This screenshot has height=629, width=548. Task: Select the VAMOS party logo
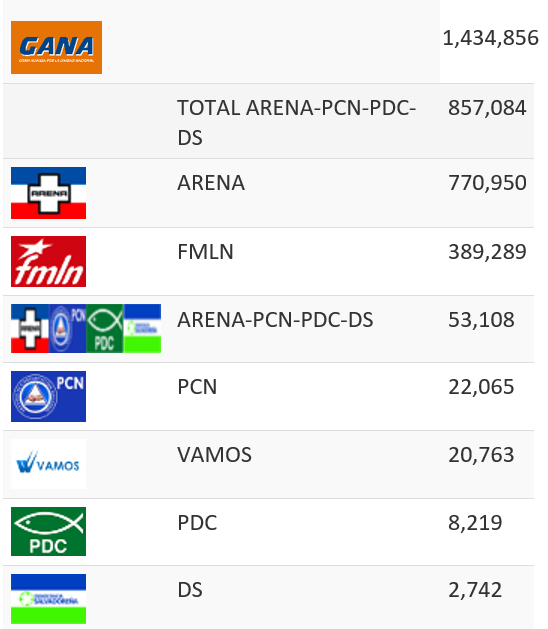[x=48, y=464]
